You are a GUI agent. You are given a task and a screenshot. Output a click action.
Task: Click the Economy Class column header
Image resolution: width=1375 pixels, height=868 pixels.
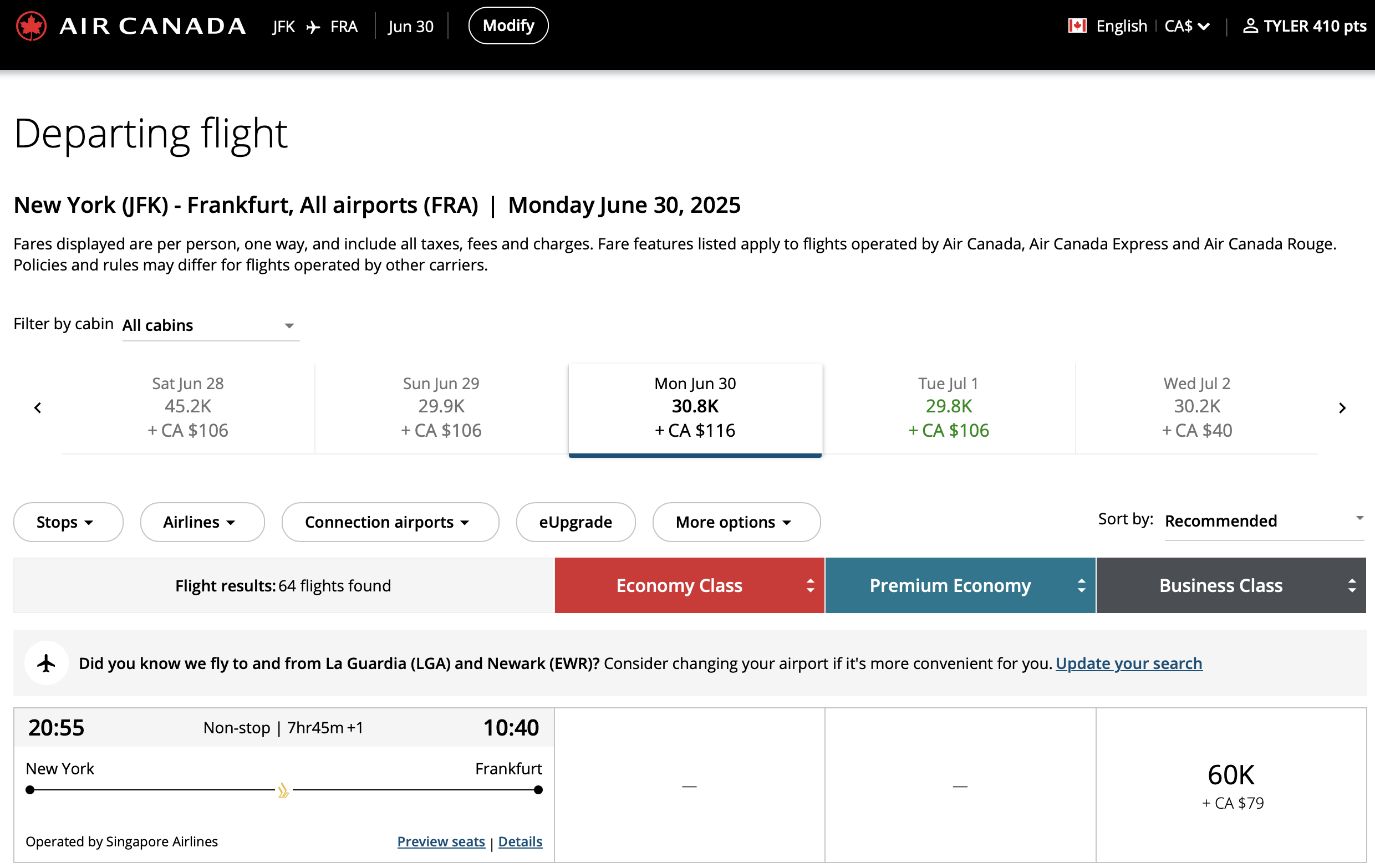click(689, 585)
